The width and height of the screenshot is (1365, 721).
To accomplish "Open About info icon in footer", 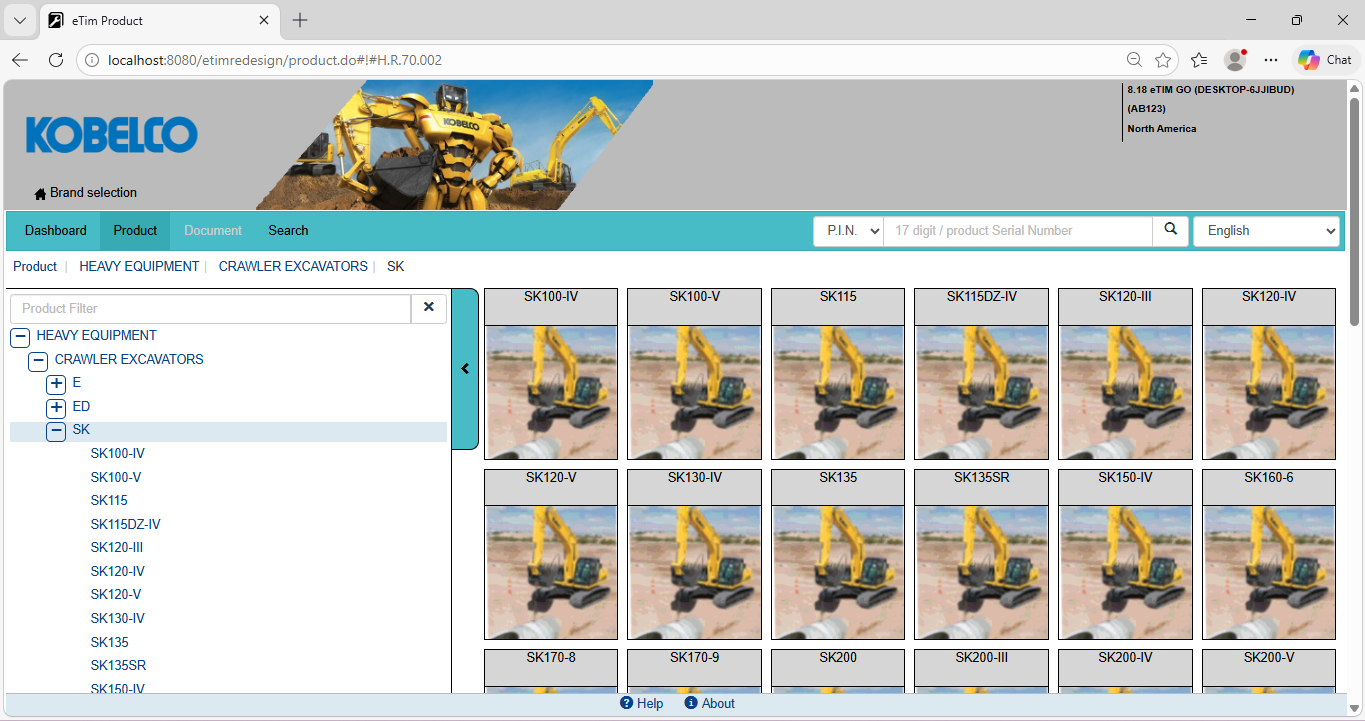I will pyautogui.click(x=691, y=703).
